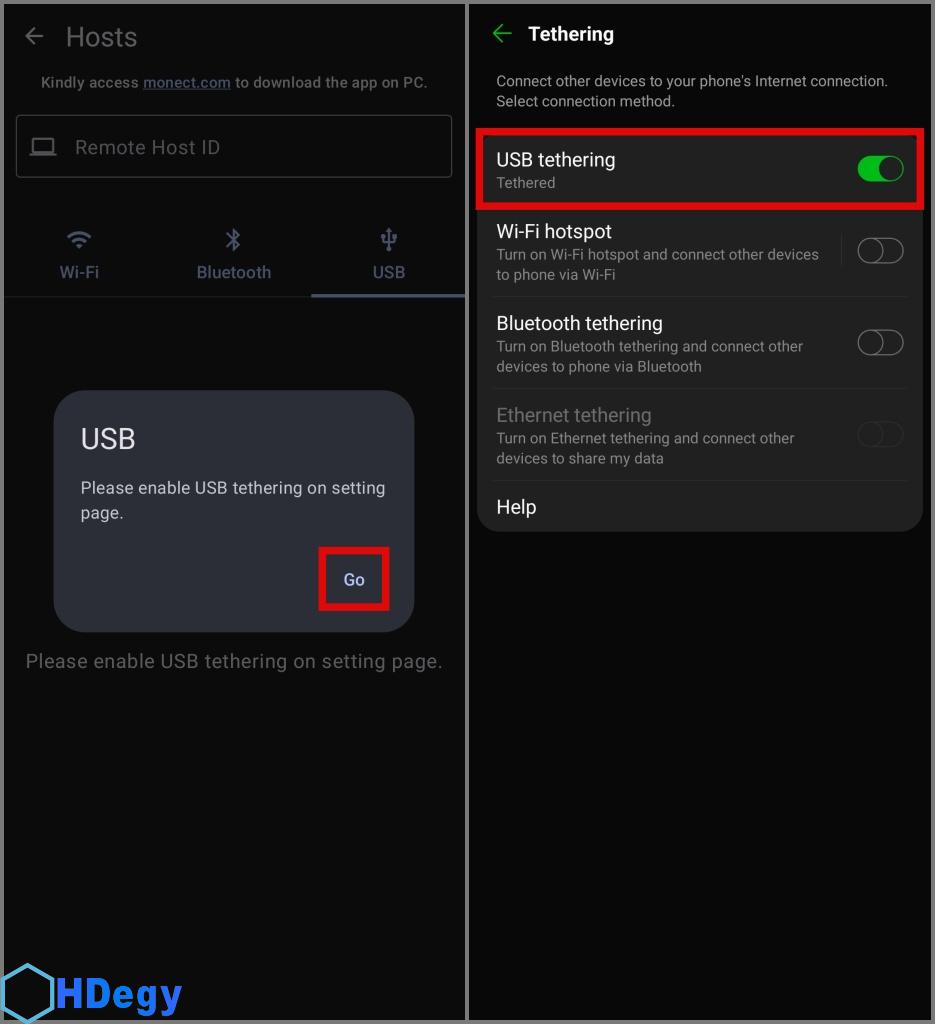The image size is (935, 1024).
Task: Go back from the Hosts screen
Action: pyautogui.click(x=34, y=37)
